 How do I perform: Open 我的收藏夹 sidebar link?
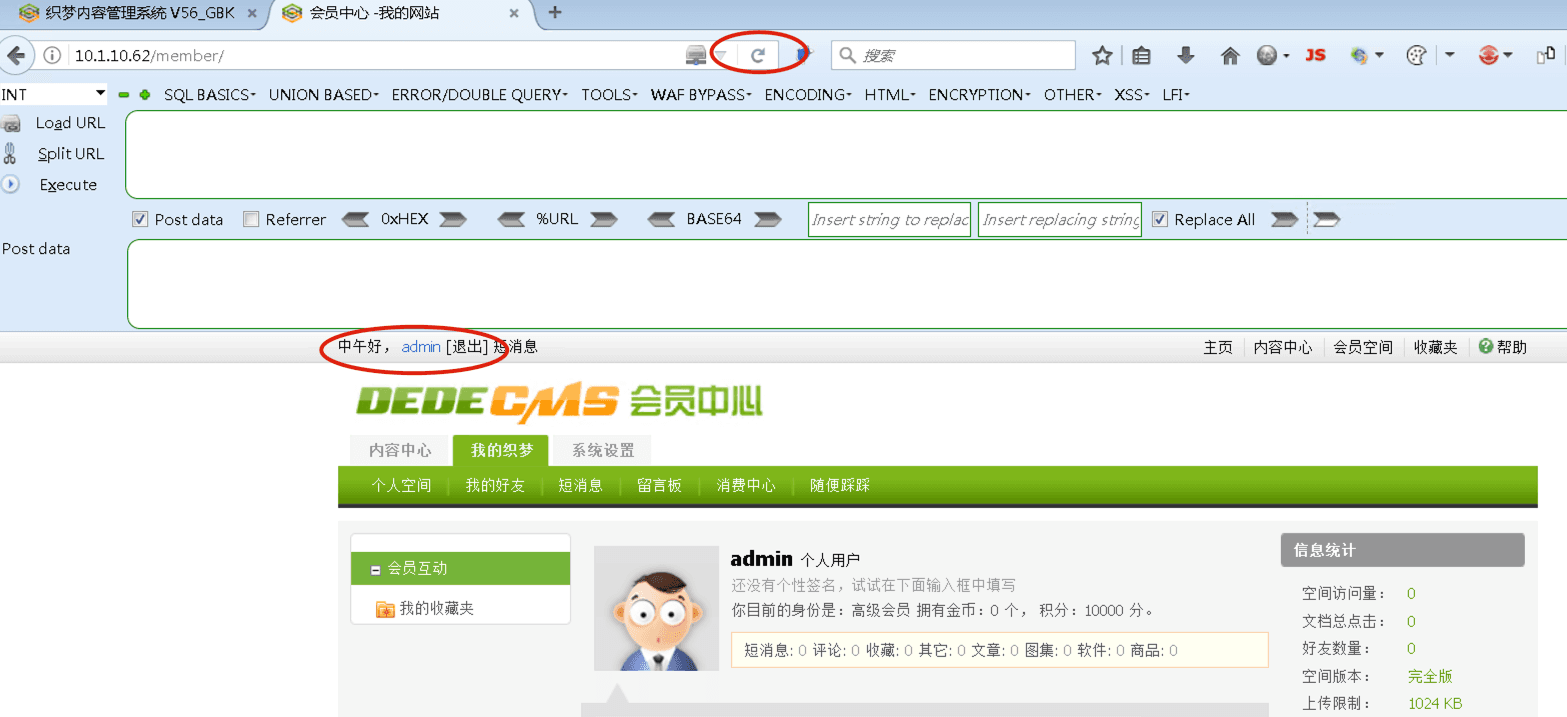coord(436,608)
